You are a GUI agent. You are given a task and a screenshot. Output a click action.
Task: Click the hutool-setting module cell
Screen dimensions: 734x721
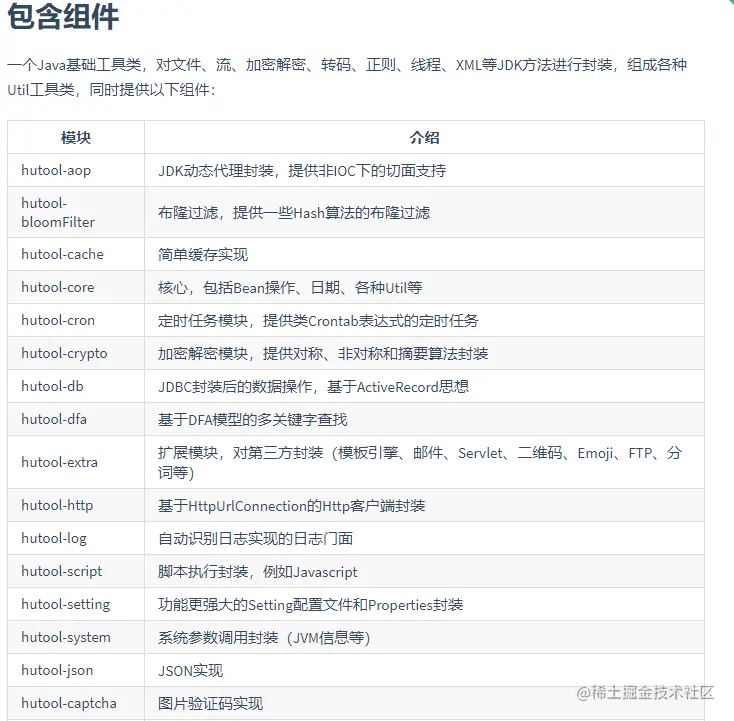click(76, 604)
